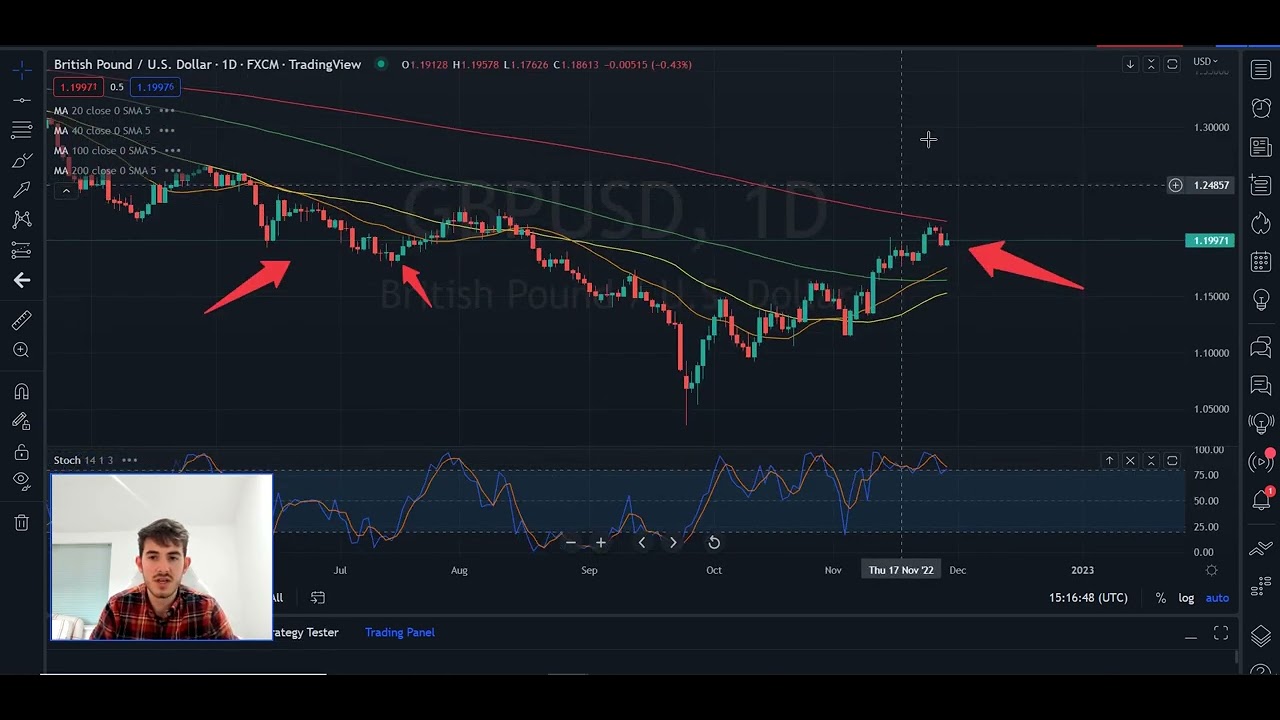1280x720 pixels.
Task: Open the alerts clock panel
Action: [x=1260, y=108]
